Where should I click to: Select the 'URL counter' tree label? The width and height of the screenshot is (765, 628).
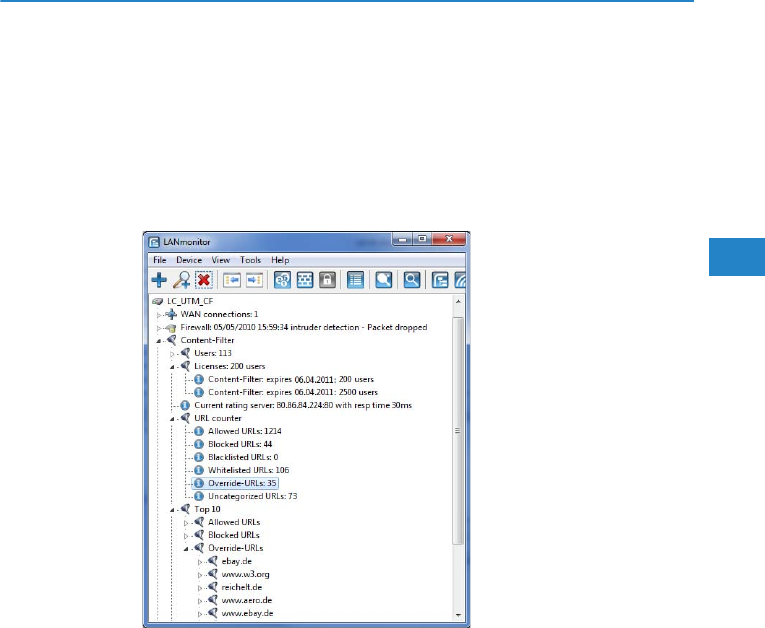218,418
